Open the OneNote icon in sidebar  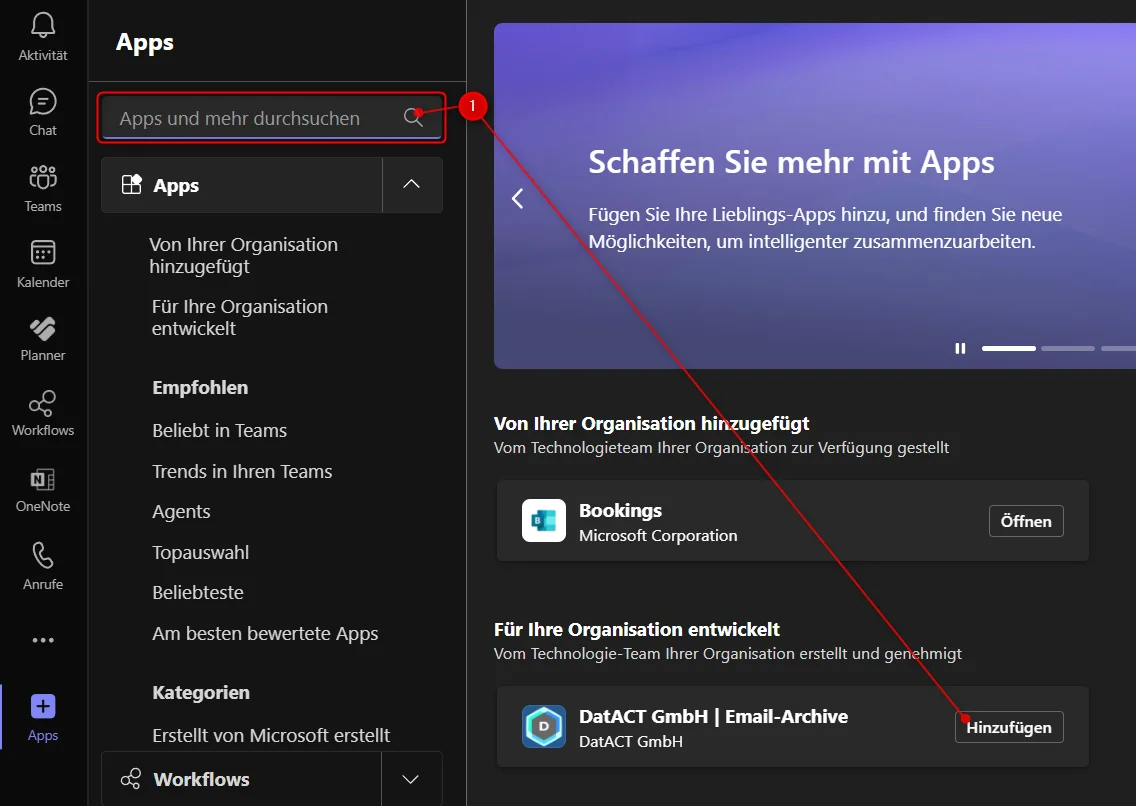[43, 479]
